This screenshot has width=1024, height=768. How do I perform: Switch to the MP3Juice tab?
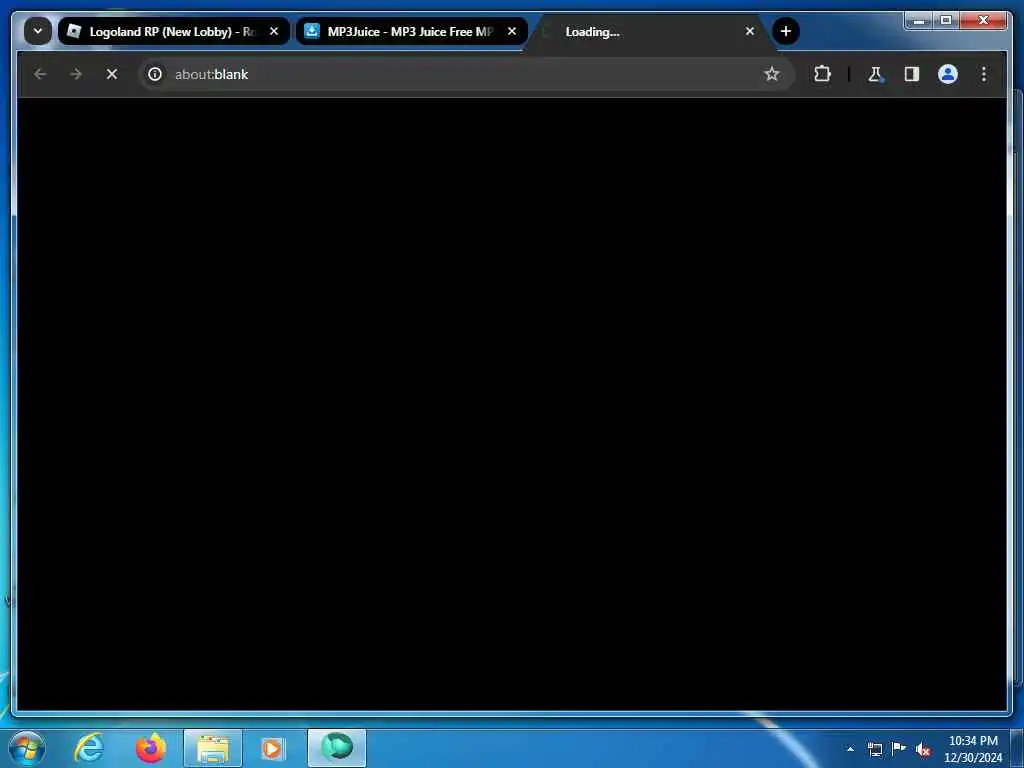(x=411, y=31)
